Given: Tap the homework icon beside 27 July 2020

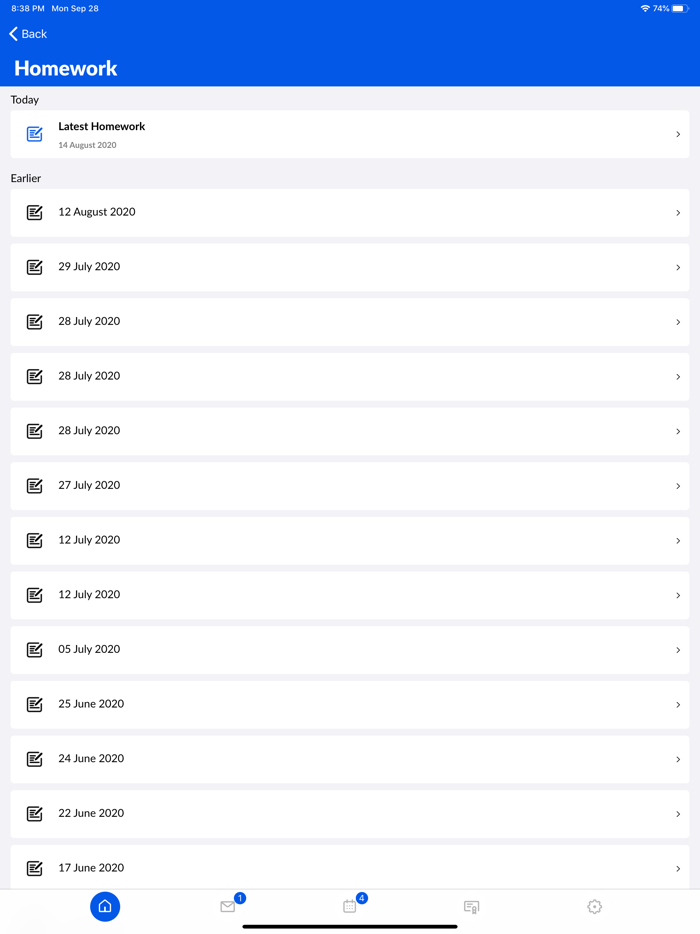Looking at the screenshot, I should [35, 485].
